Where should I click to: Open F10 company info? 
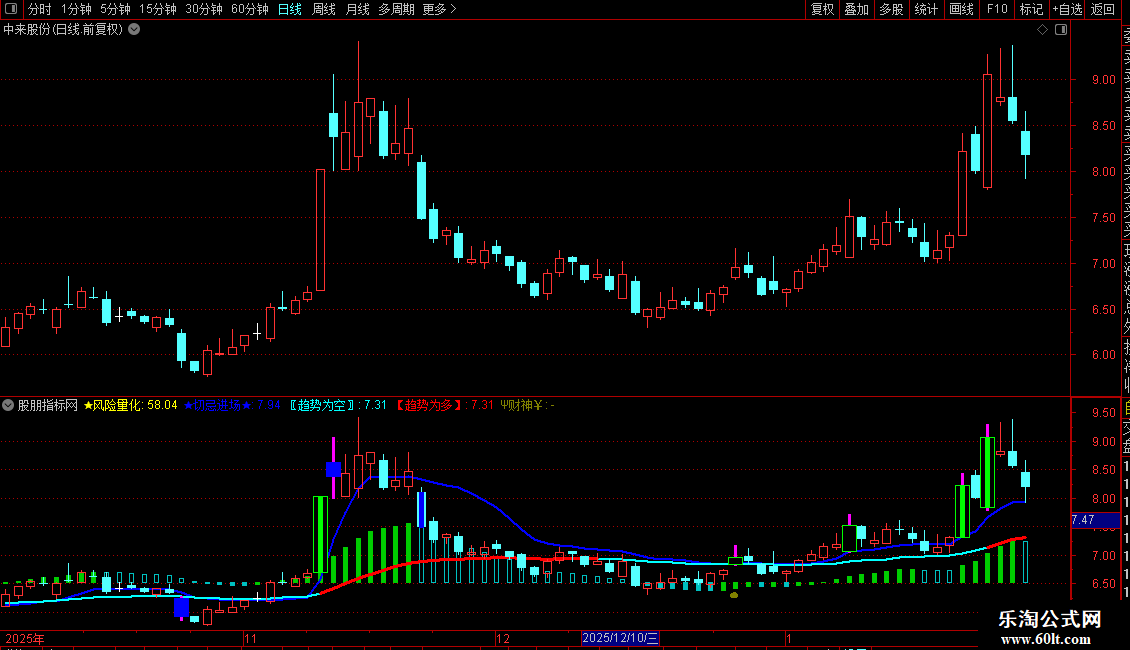pyautogui.click(x=997, y=9)
